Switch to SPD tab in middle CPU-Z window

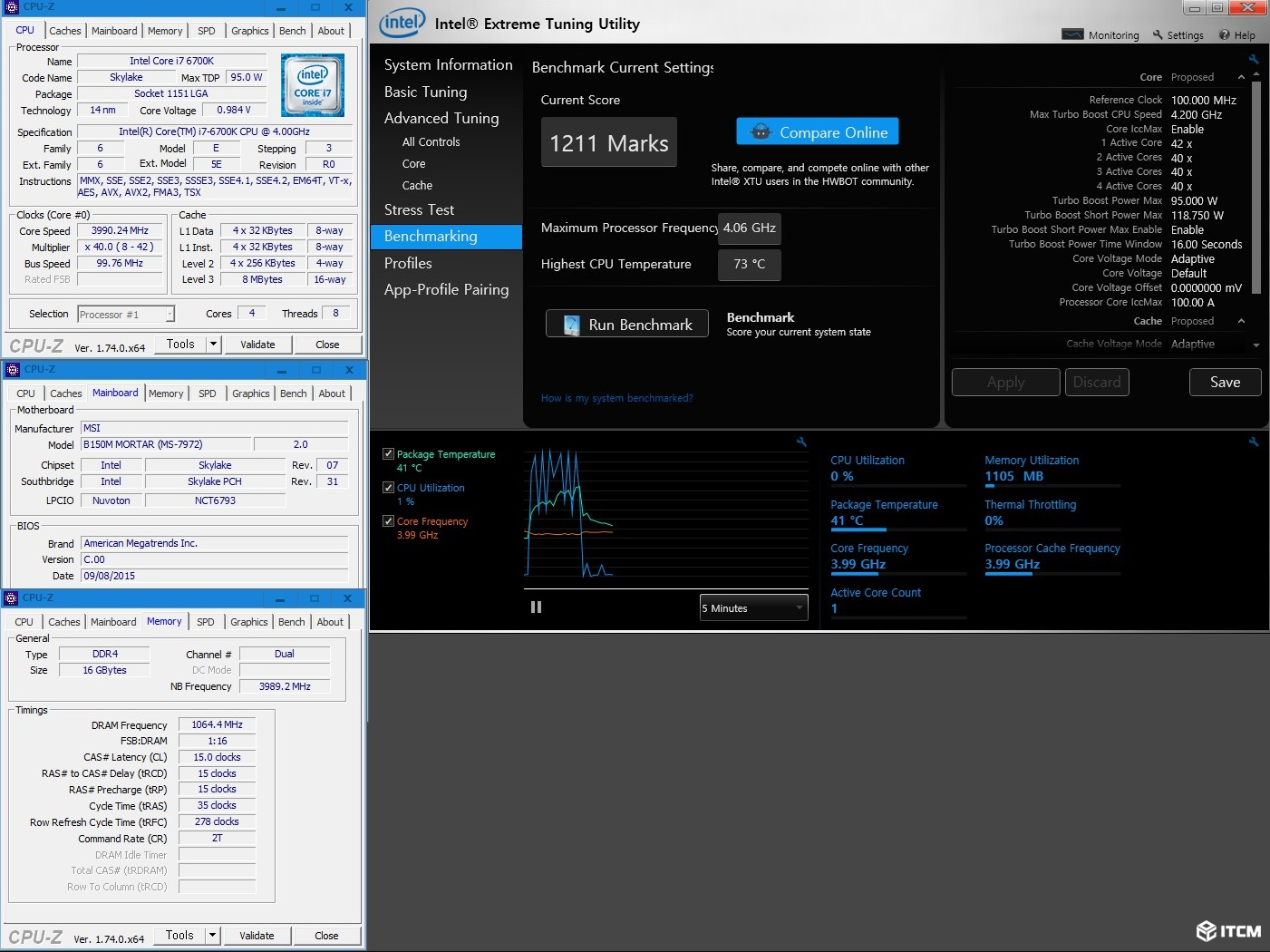tap(208, 393)
